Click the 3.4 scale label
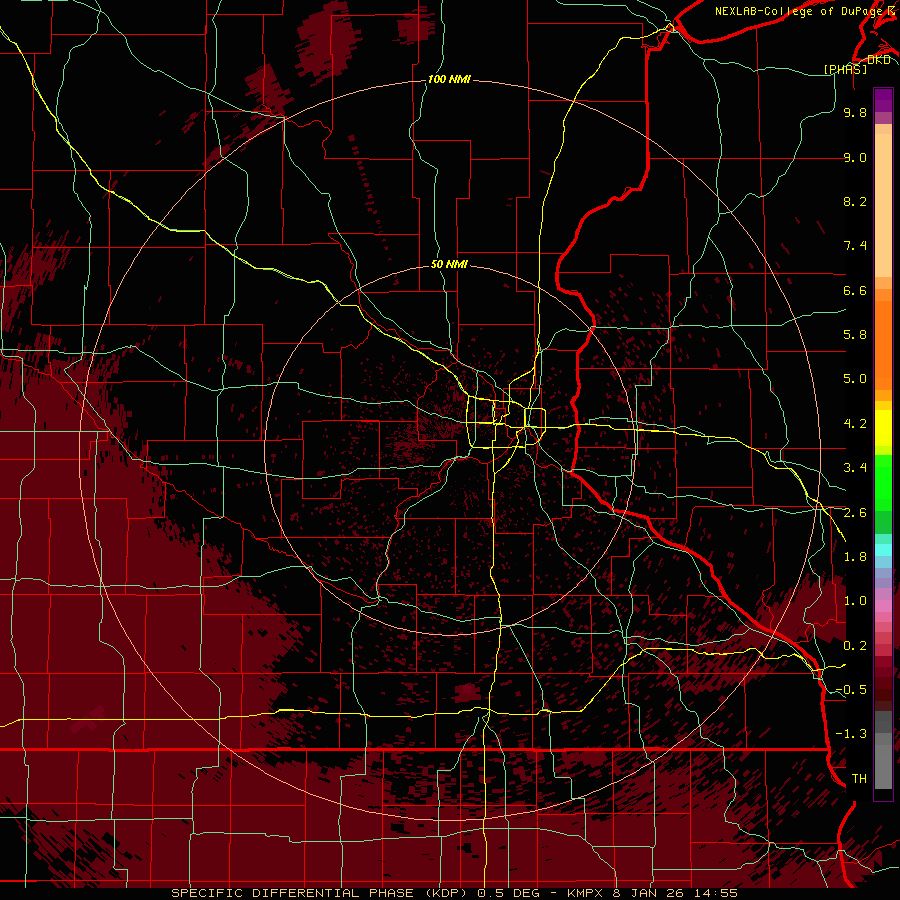This screenshot has width=900, height=900. [x=855, y=468]
